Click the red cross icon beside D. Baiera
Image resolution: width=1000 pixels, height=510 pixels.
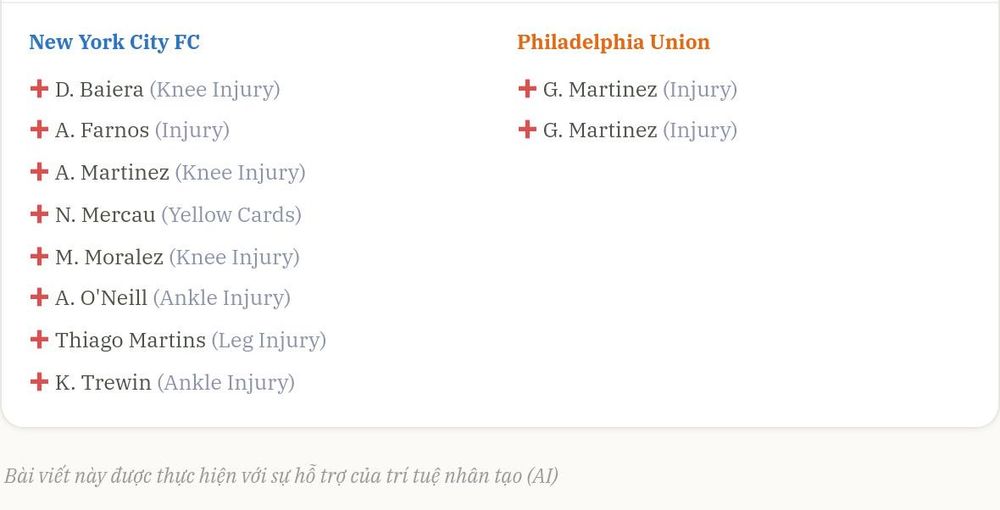coord(39,89)
